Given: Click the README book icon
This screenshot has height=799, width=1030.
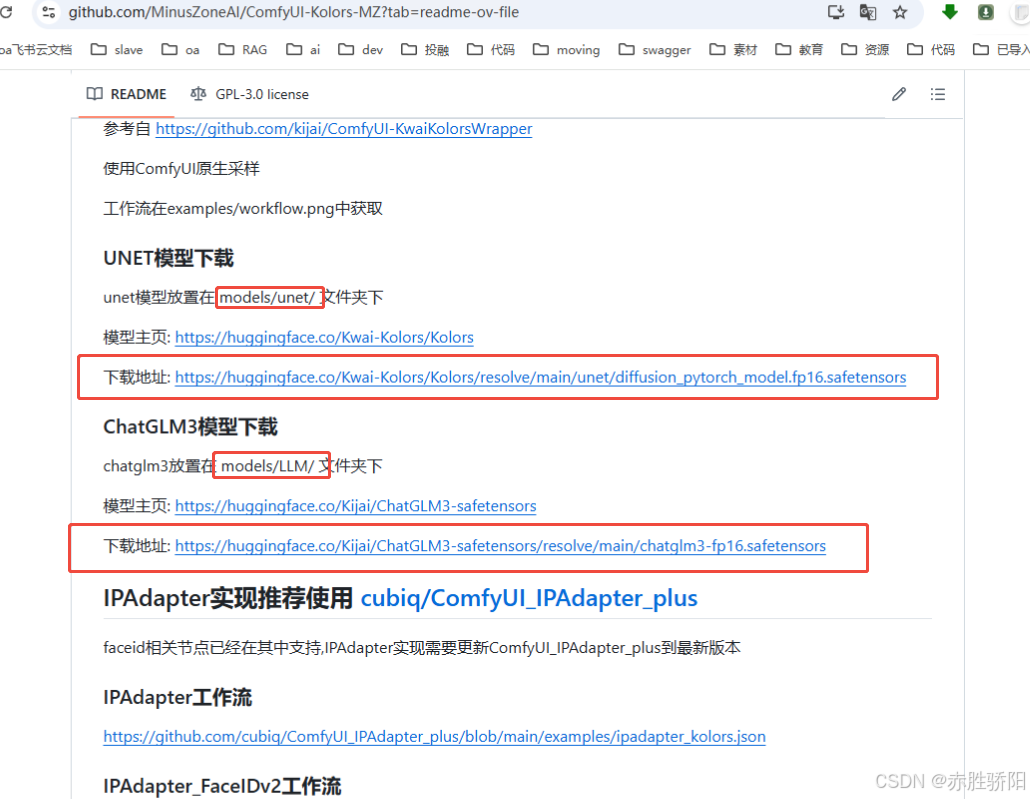Looking at the screenshot, I should tap(95, 94).
